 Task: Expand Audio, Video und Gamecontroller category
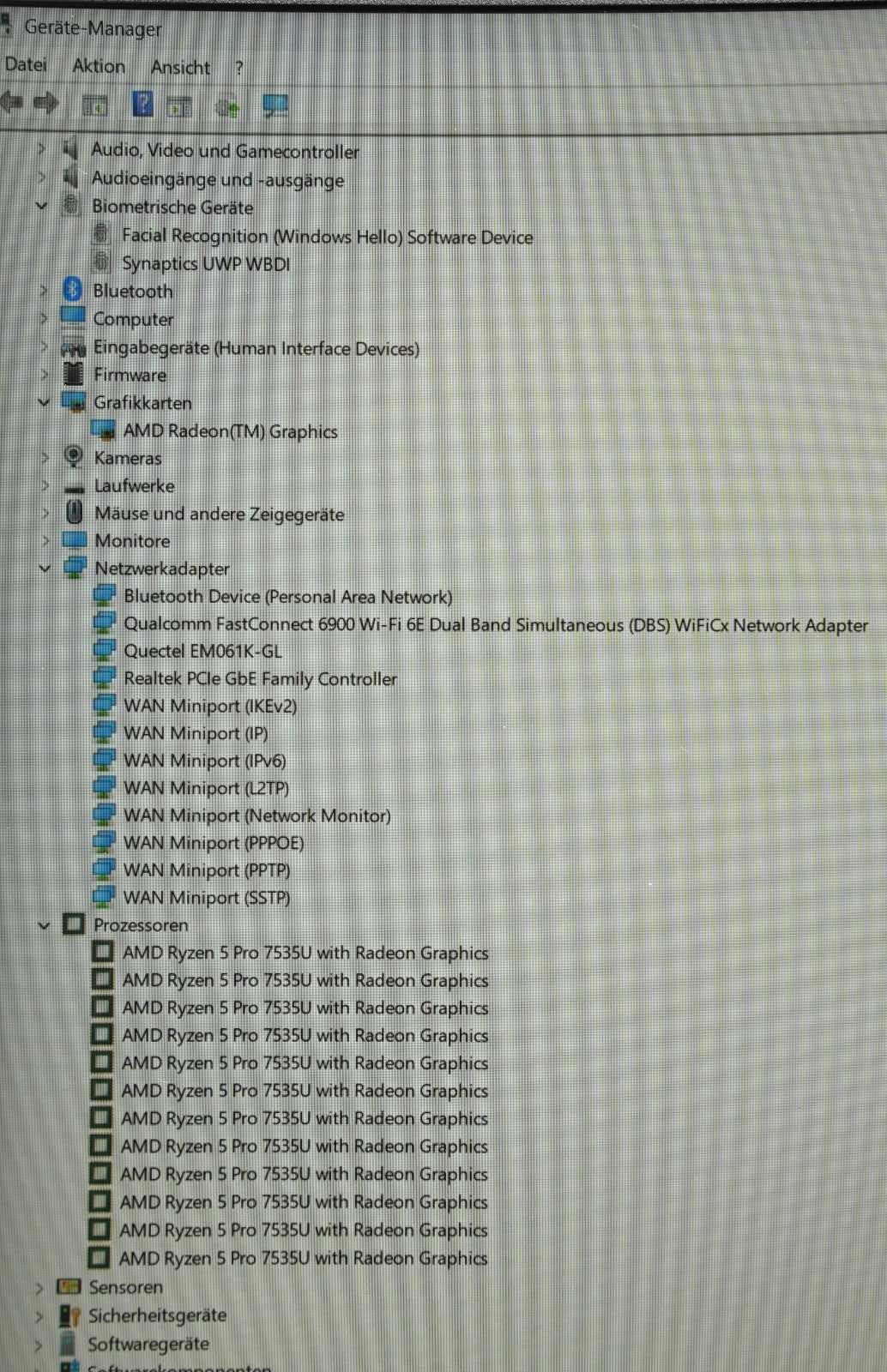coord(40,149)
